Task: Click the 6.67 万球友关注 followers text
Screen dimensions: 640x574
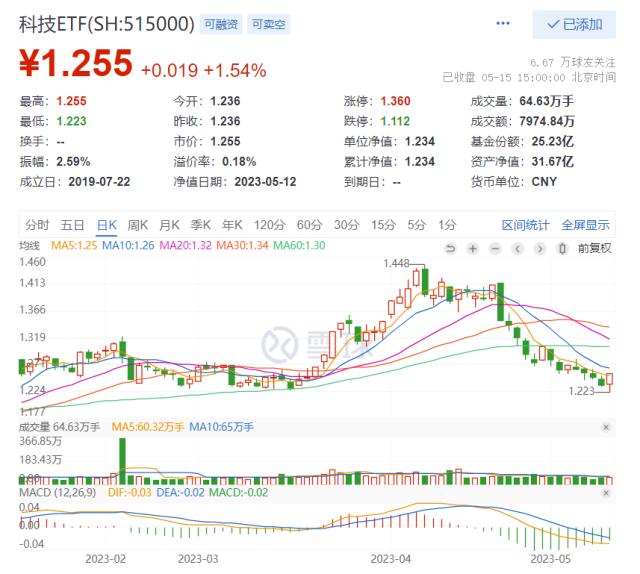Action: click(573, 62)
